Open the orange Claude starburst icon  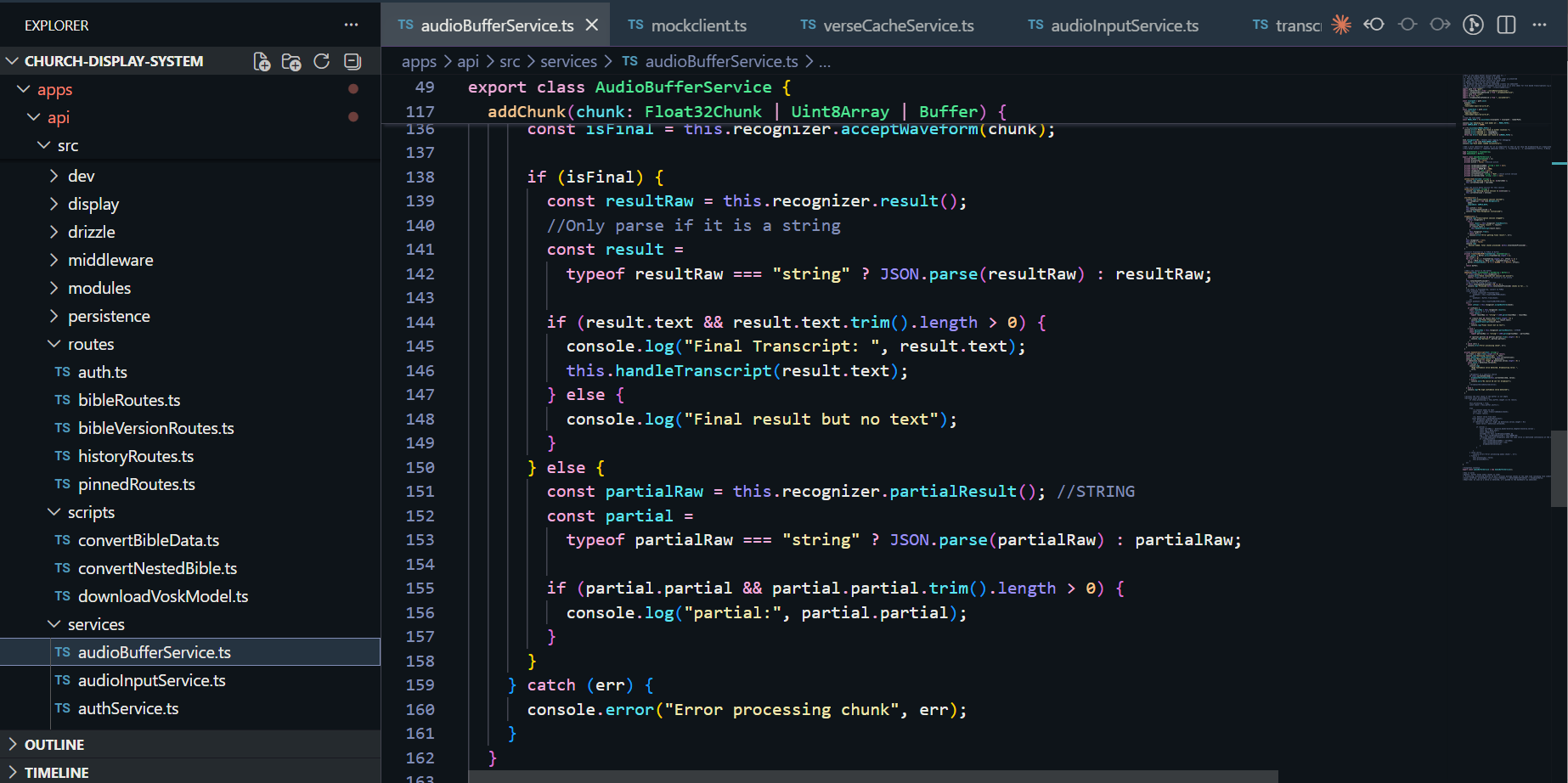1341,25
